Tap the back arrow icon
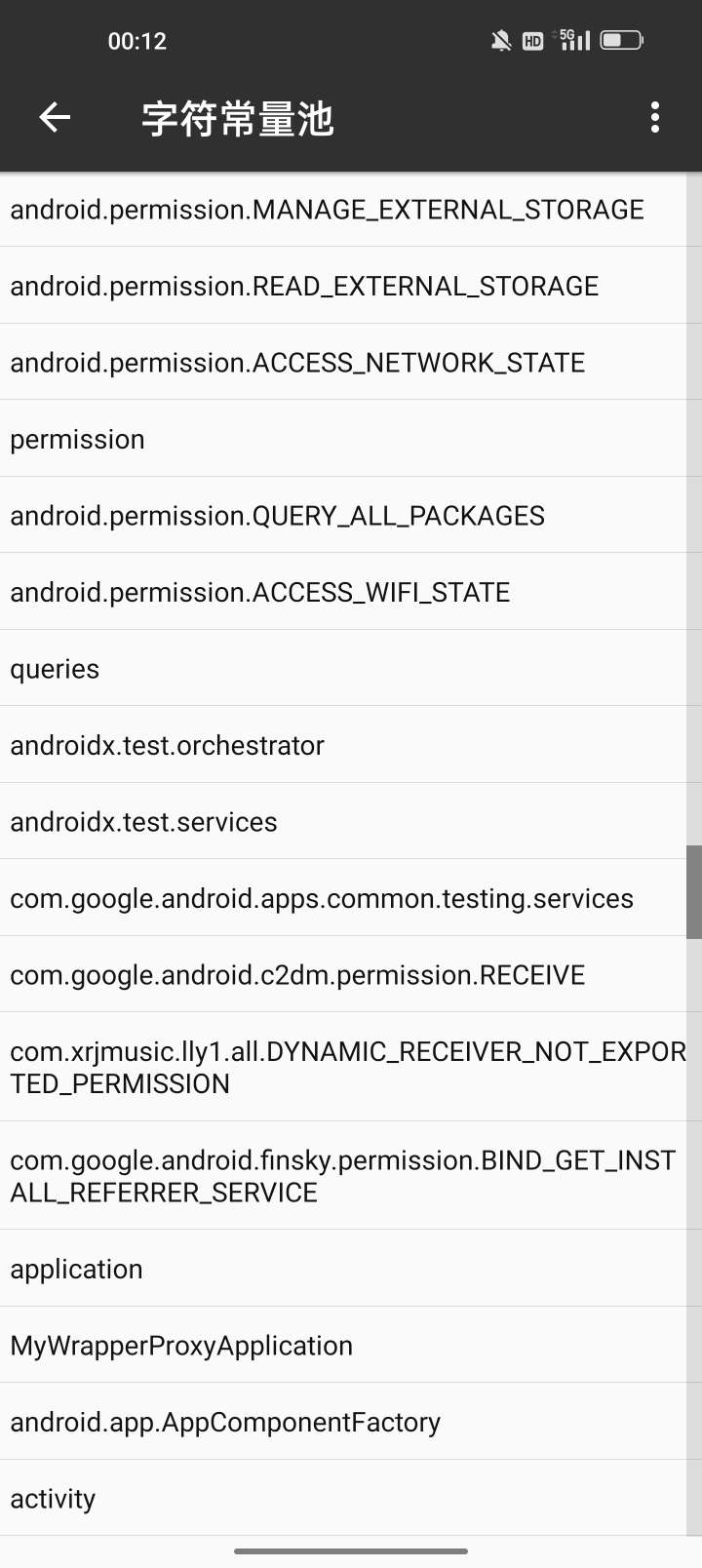This screenshot has height=1568, width=702. (x=55, y=118)
